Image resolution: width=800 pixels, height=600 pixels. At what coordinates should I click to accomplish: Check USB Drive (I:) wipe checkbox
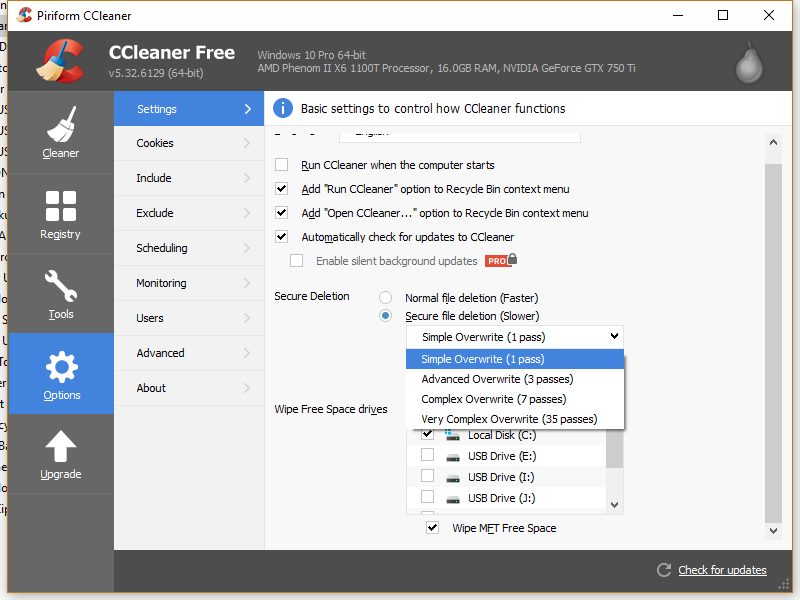tap(428, 476)
